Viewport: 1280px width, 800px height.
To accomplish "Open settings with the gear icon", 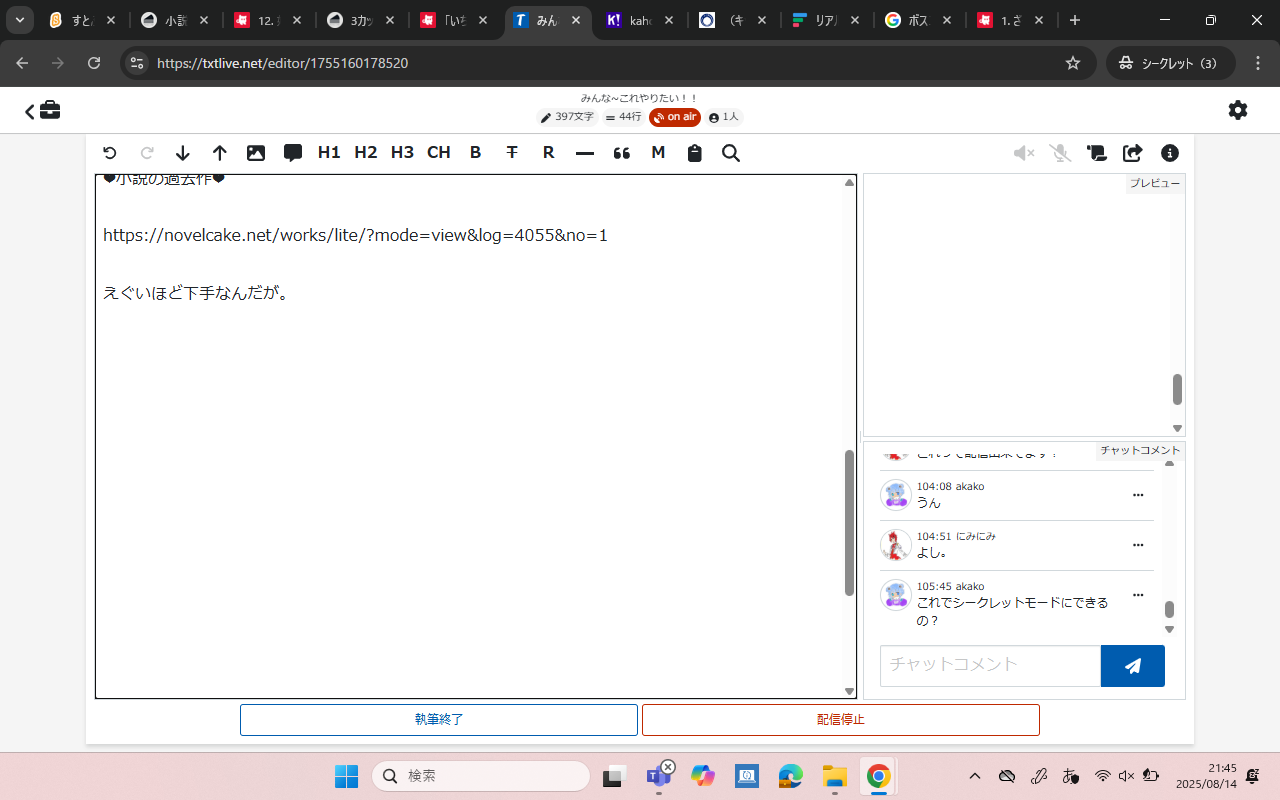I will pos(1238,110).
